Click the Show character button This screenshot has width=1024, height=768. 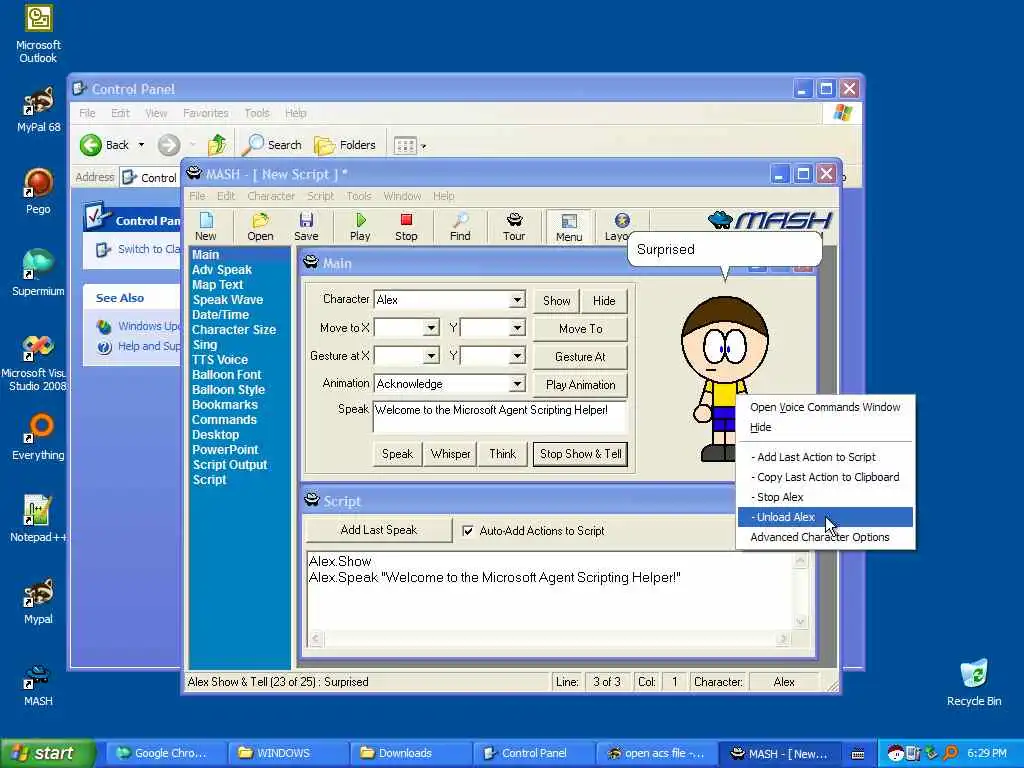(x=556, y=300)
